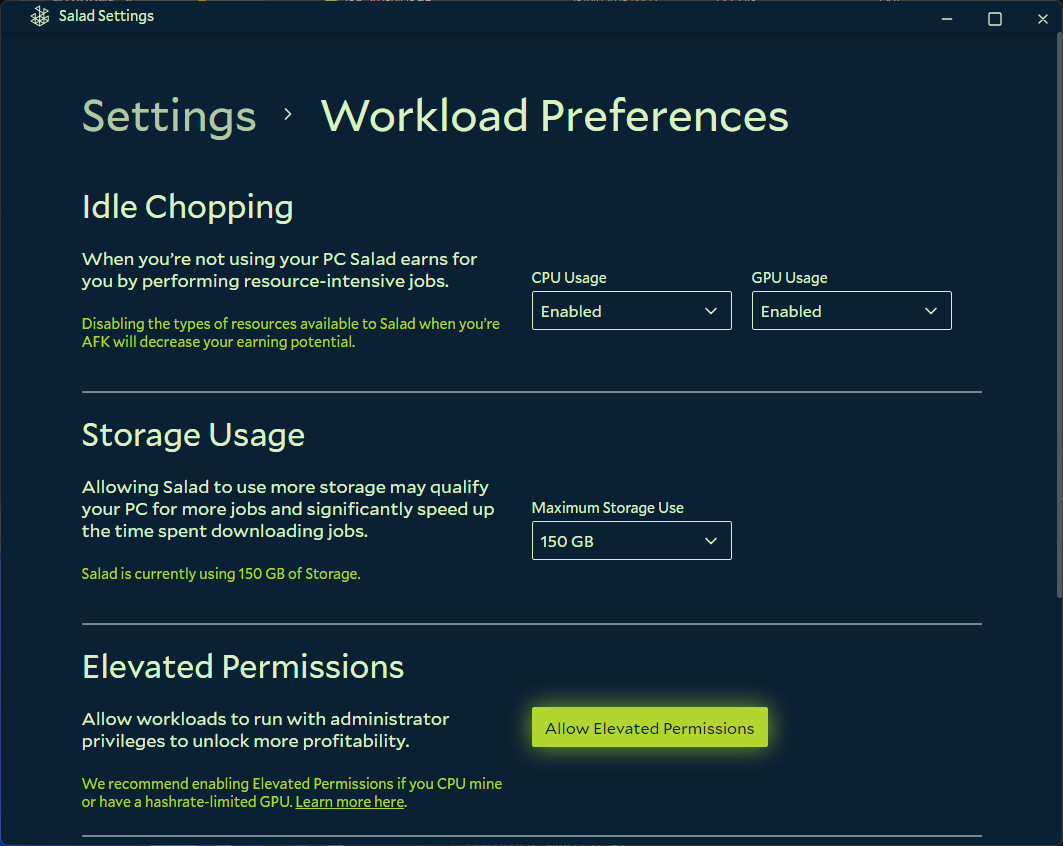Maximize the Salad Settings window

[995, 19]
